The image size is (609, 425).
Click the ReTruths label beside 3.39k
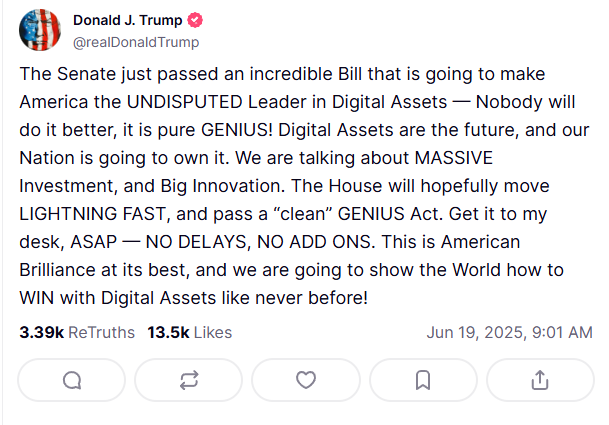click(x=101, y=333)
